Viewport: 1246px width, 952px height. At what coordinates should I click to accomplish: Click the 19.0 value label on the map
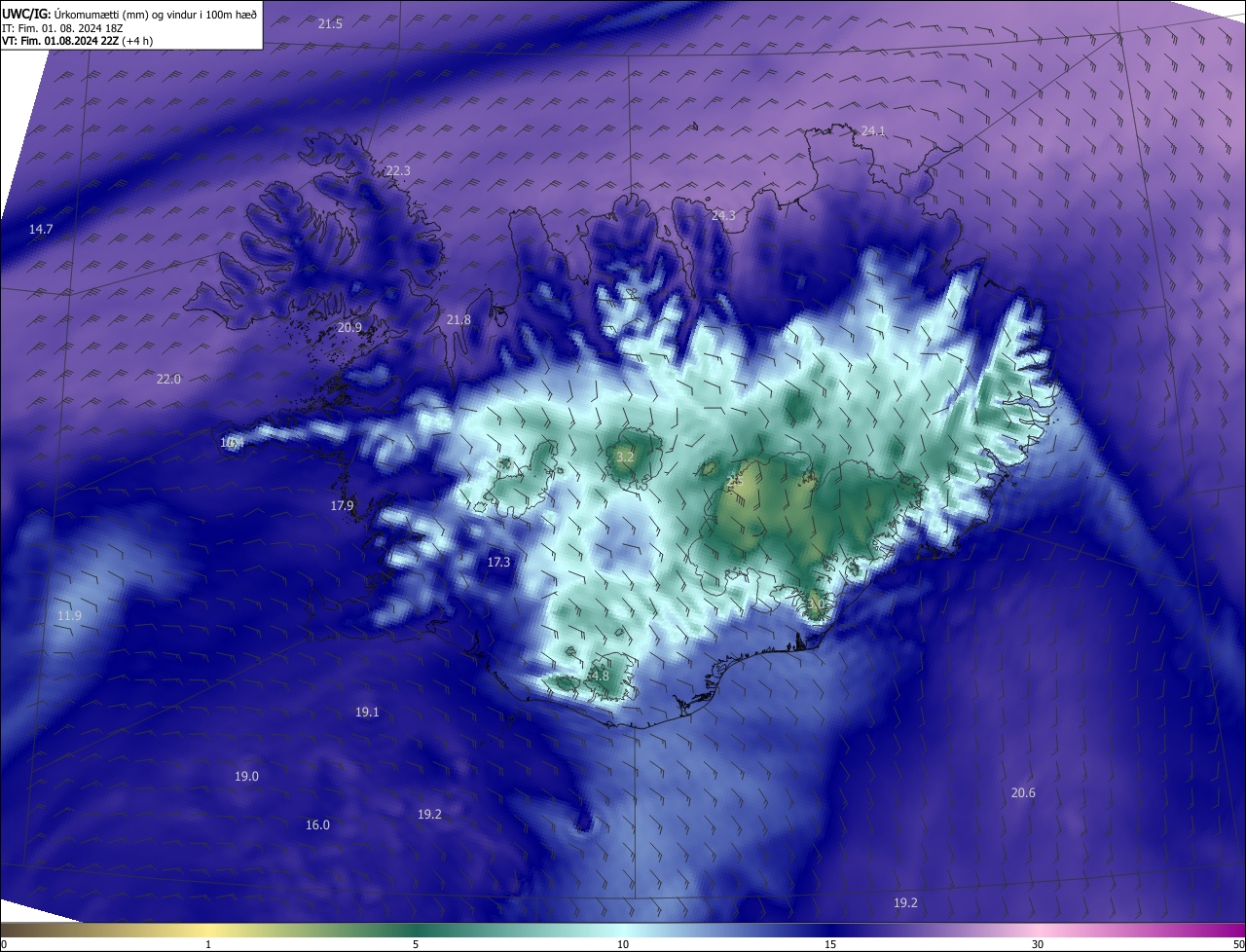[246, 776]
